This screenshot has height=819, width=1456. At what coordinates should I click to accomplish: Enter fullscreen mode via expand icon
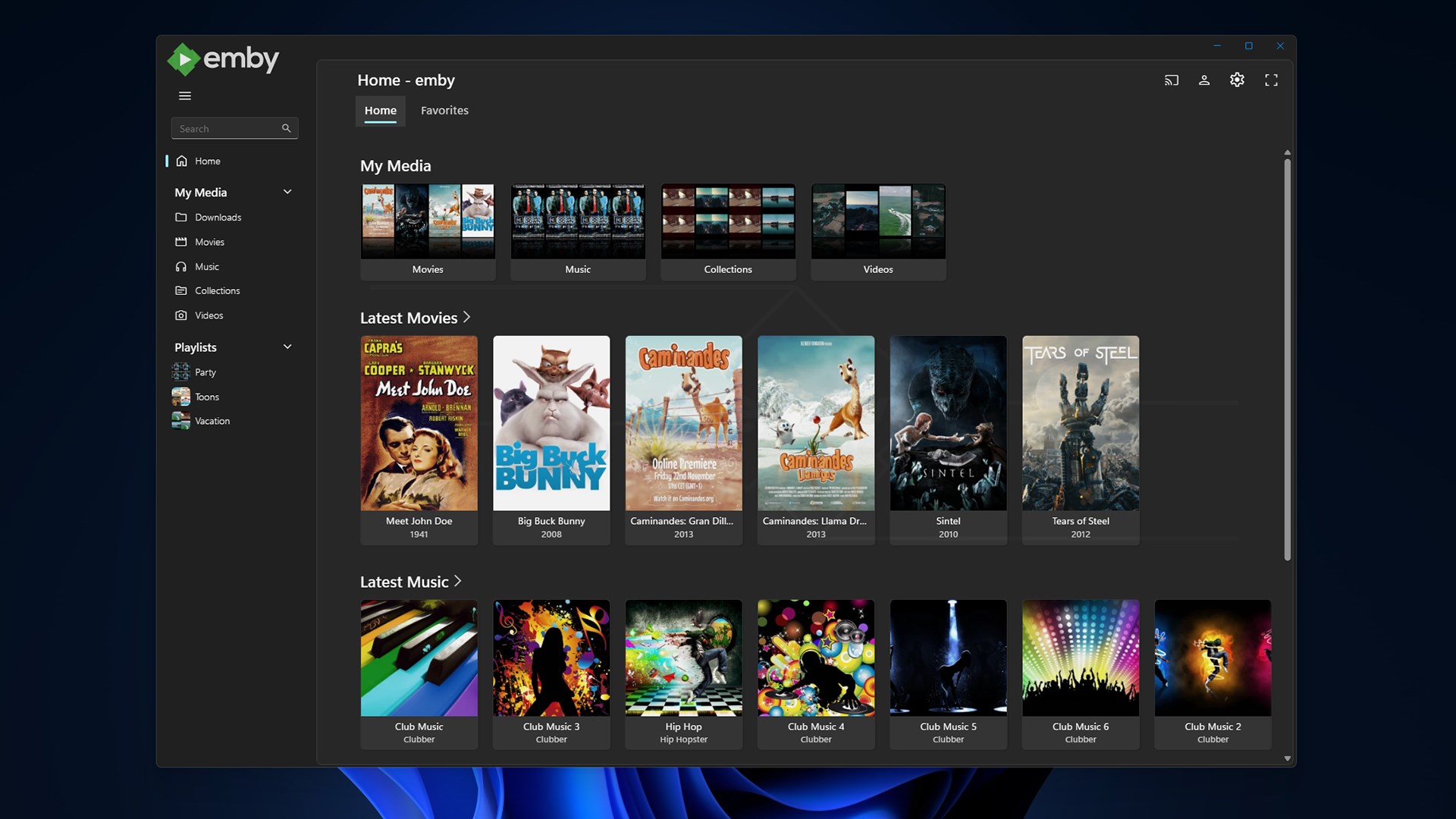click(x=1272, y=80)
